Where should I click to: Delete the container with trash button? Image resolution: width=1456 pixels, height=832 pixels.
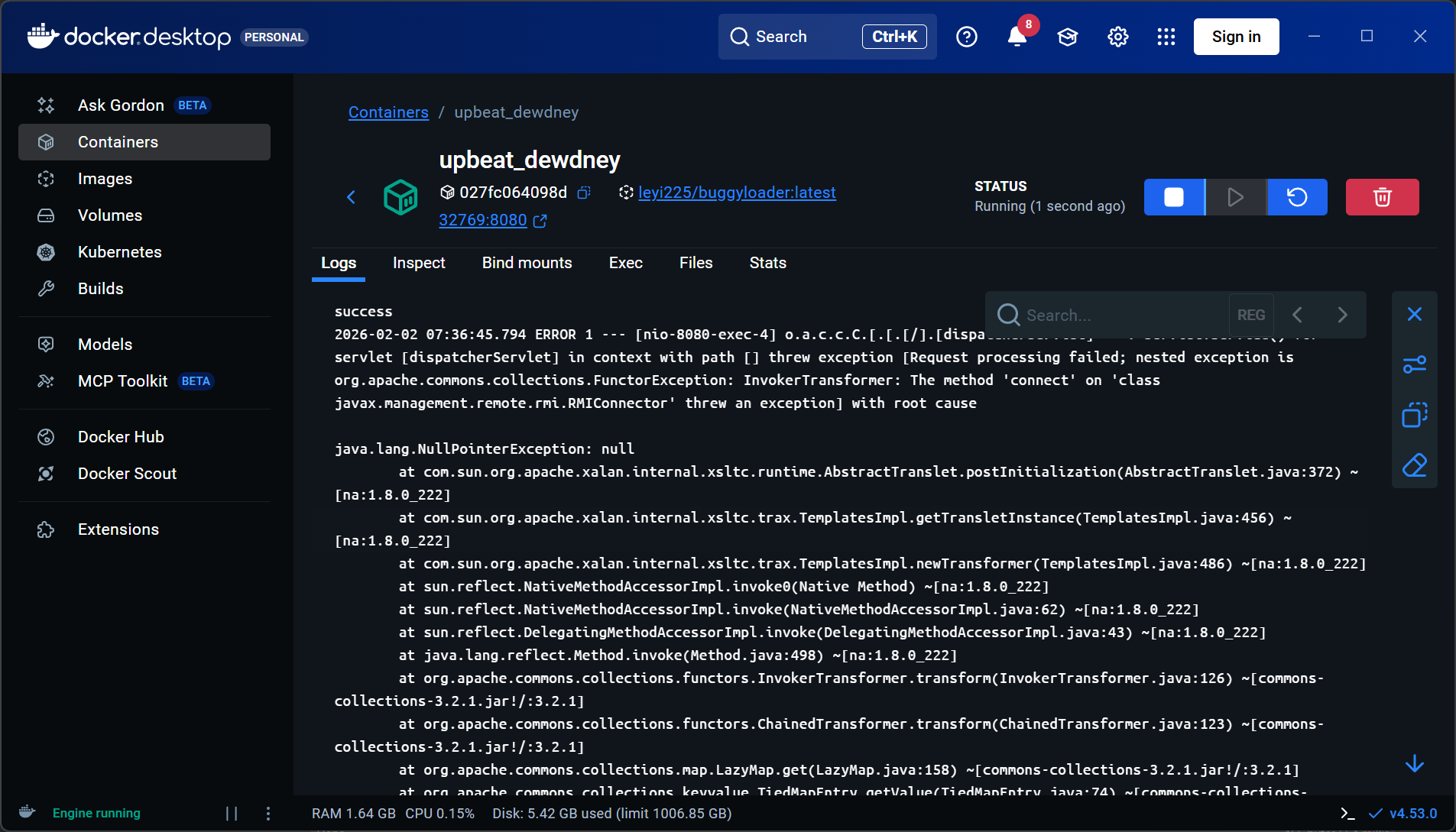[1382, 197]
